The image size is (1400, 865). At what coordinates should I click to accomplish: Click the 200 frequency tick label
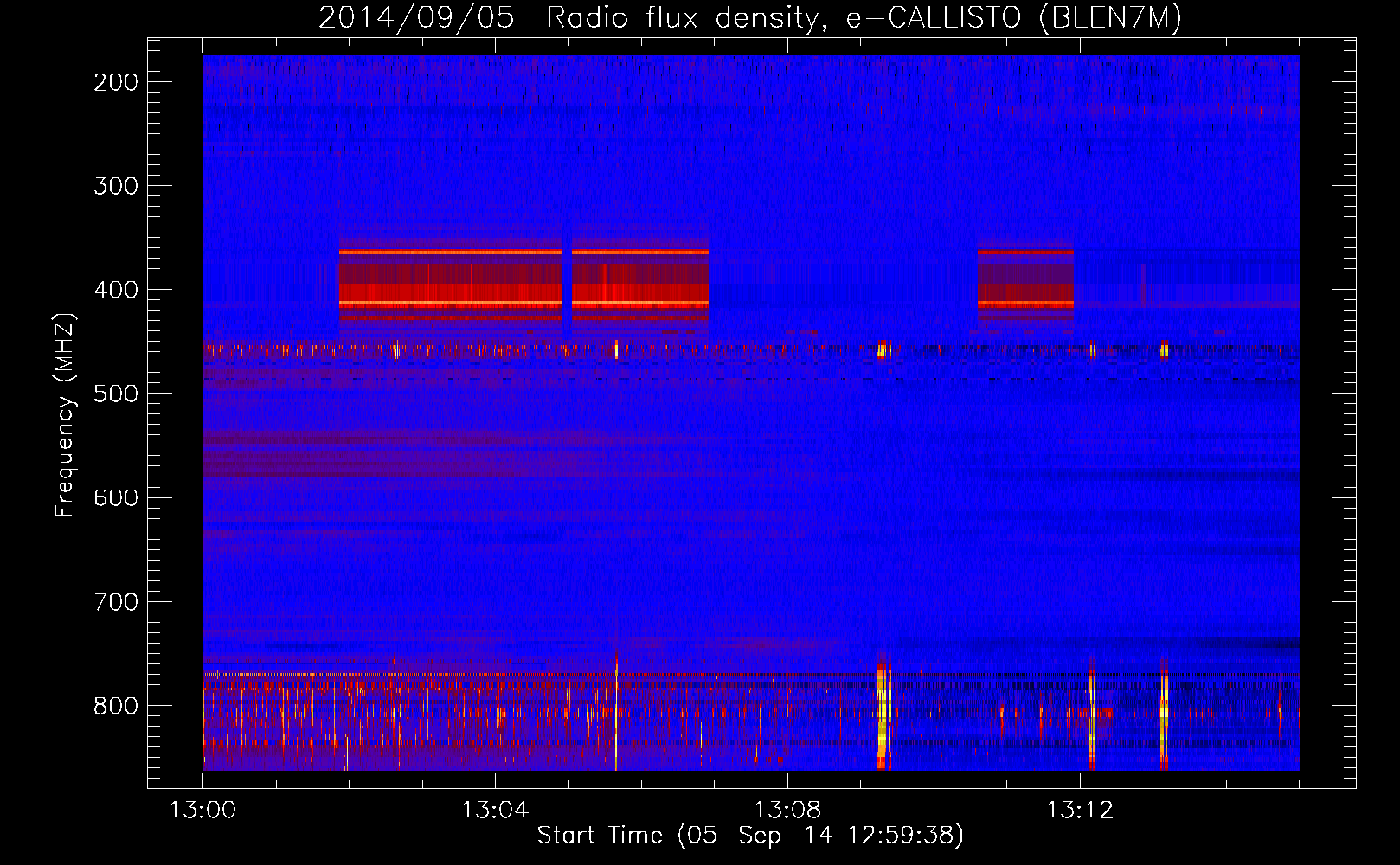coord(116,82)
